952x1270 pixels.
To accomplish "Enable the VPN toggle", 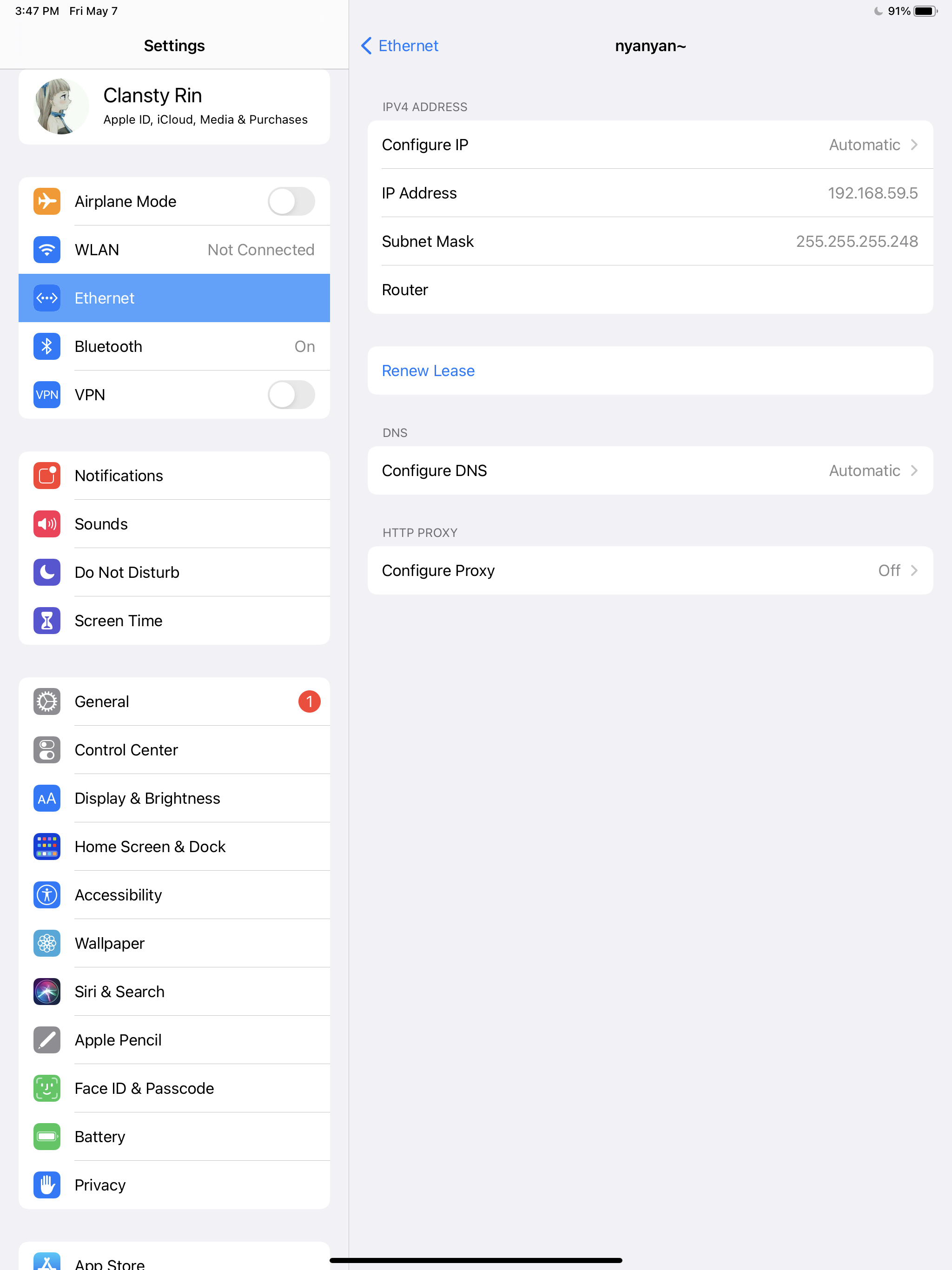I will coord(291,395).
